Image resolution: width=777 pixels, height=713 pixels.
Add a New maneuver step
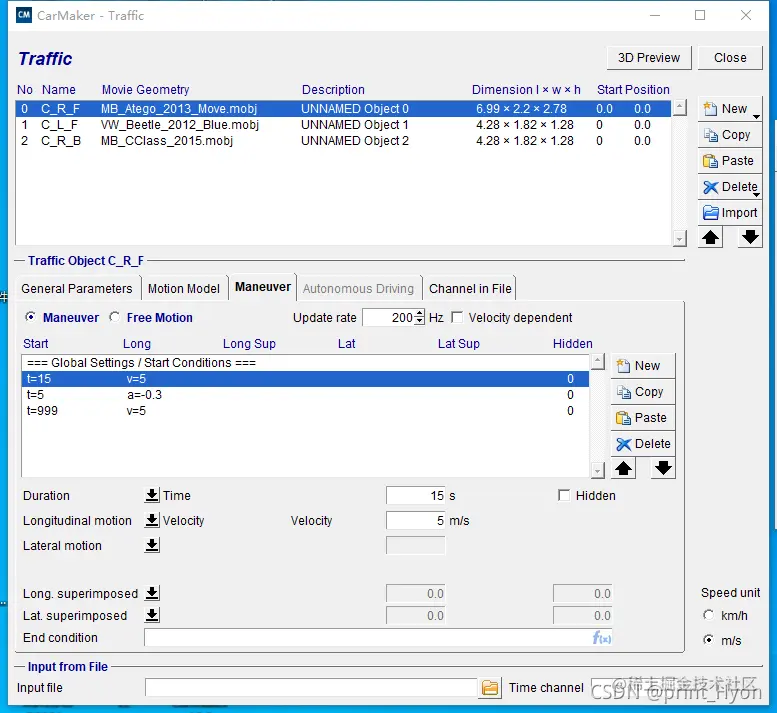point(643,366)
